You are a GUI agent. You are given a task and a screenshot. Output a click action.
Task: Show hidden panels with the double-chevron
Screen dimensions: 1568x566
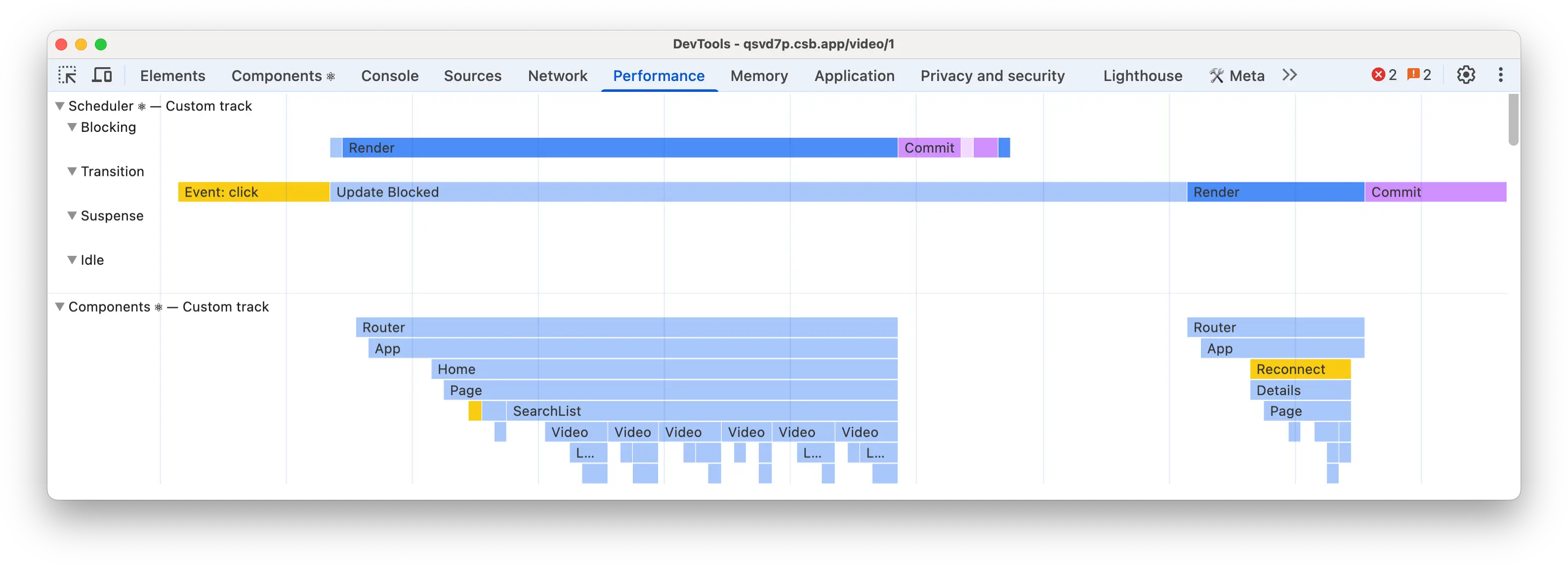coord(1289,75)
